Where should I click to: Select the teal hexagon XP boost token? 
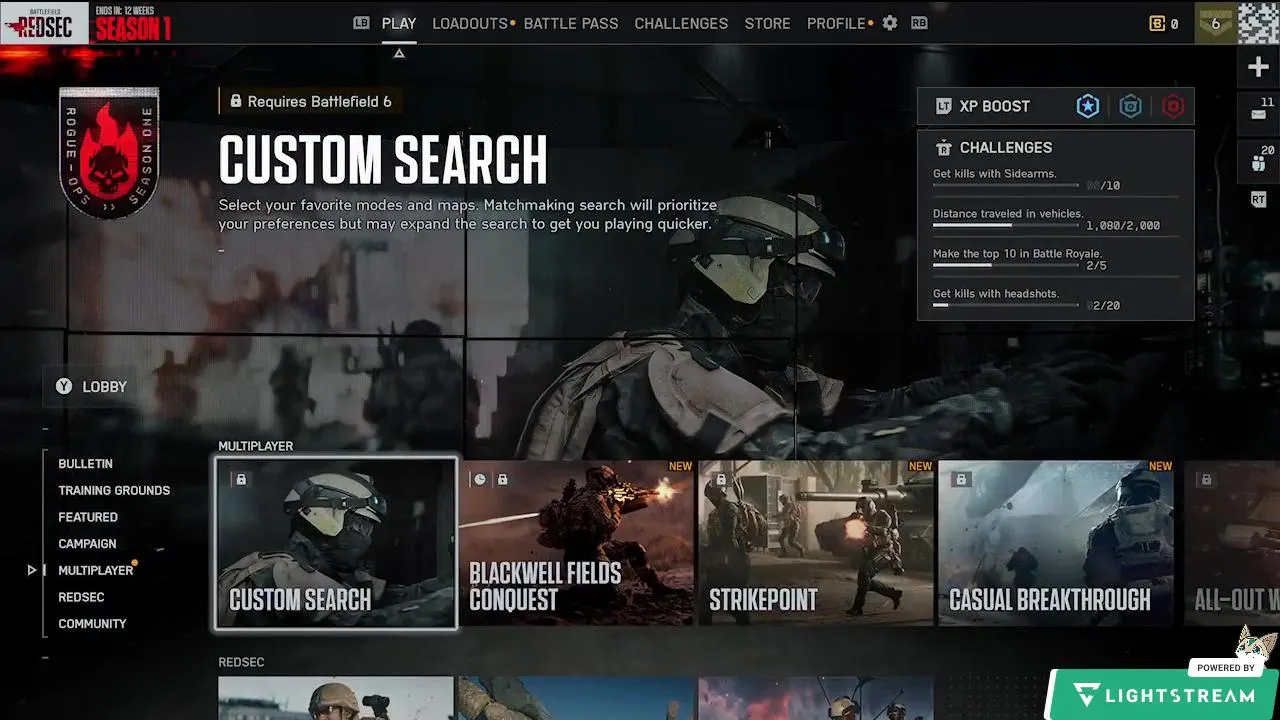(x=1131, y=106)
